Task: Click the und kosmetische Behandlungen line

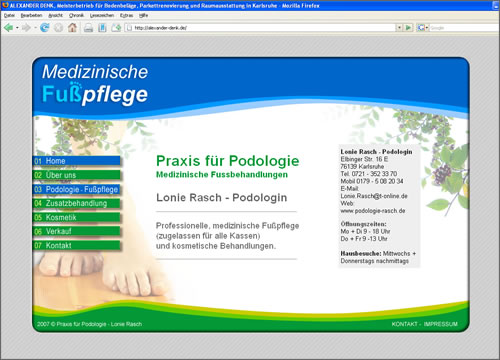Action: pos(216,246)
